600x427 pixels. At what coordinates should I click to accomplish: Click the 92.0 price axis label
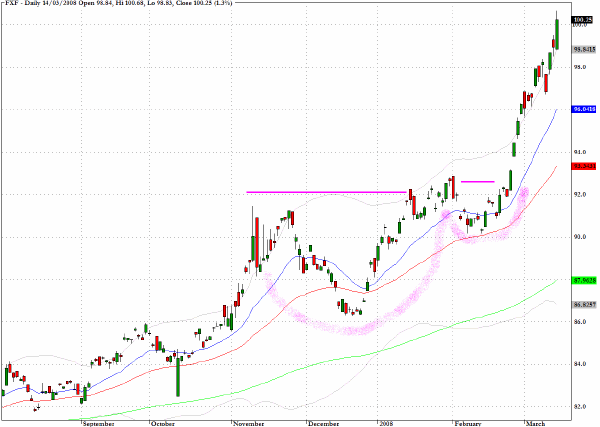pos(580,195)
